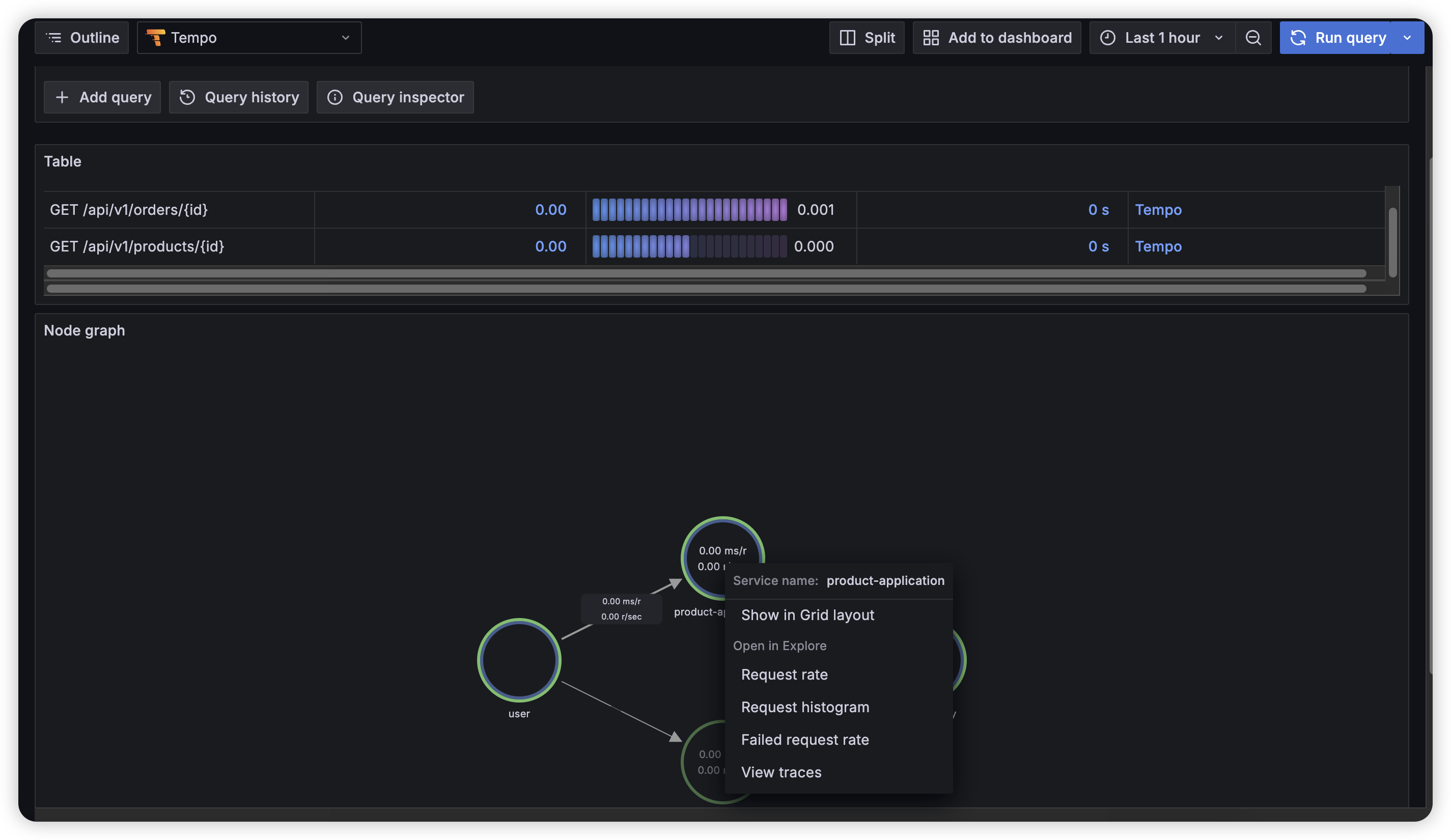Click 0.00 rate link for products row
The width and height of the screenshot is (1451, 840).
pyautogui.click(x=550, y=246)
